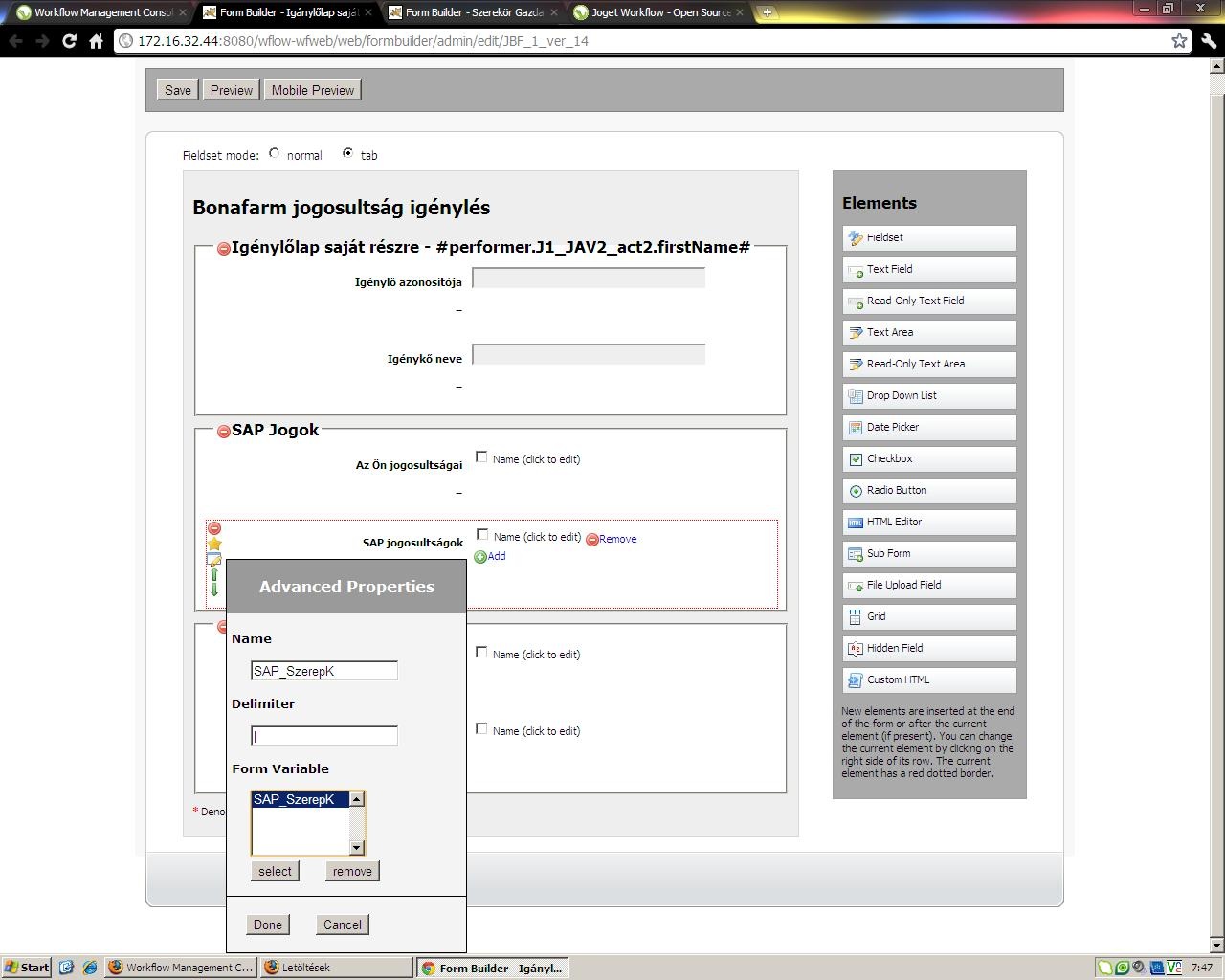Insert a Grid element
This screenshot has width=1225, height=980.
click(x=929, y=616)
